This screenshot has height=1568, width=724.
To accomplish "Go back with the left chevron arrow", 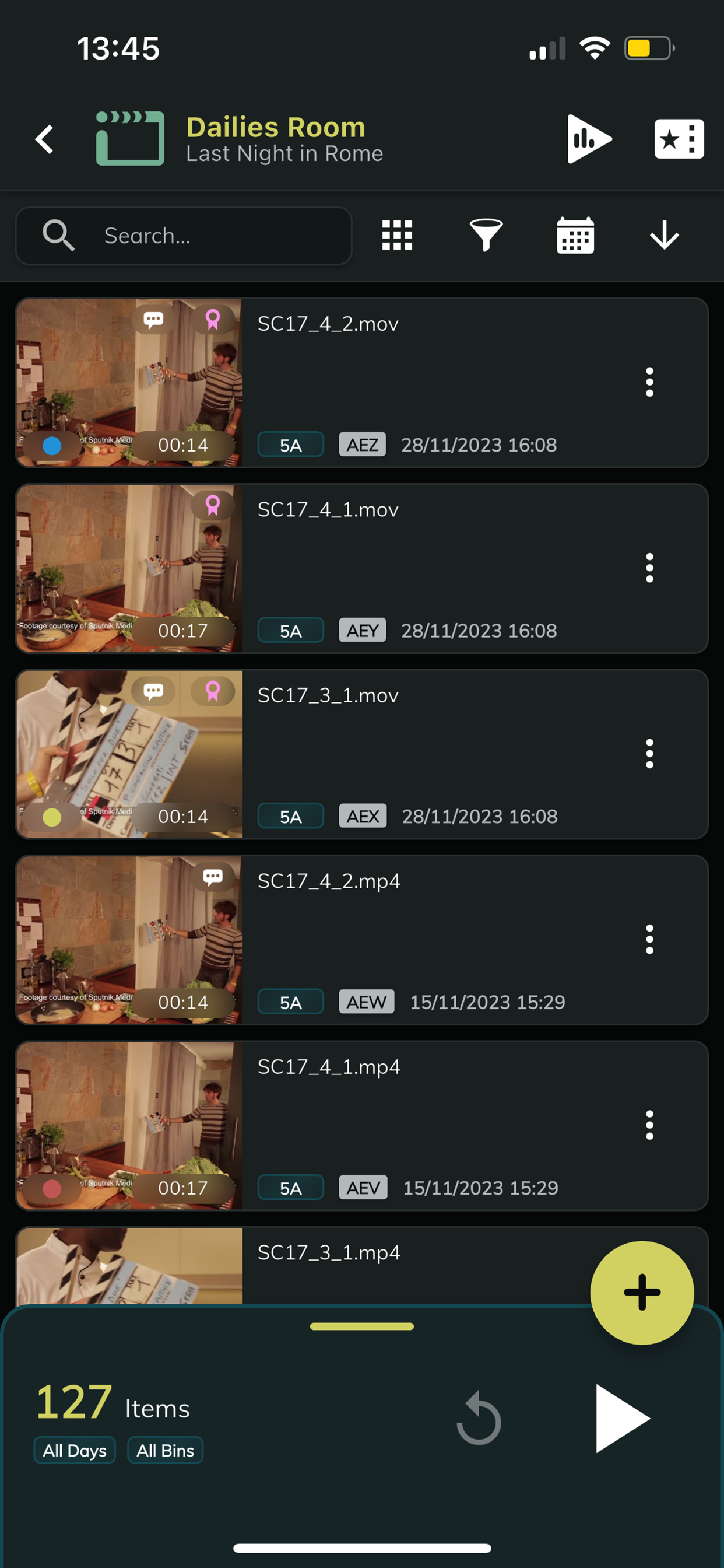I will [x=44, y=139].
